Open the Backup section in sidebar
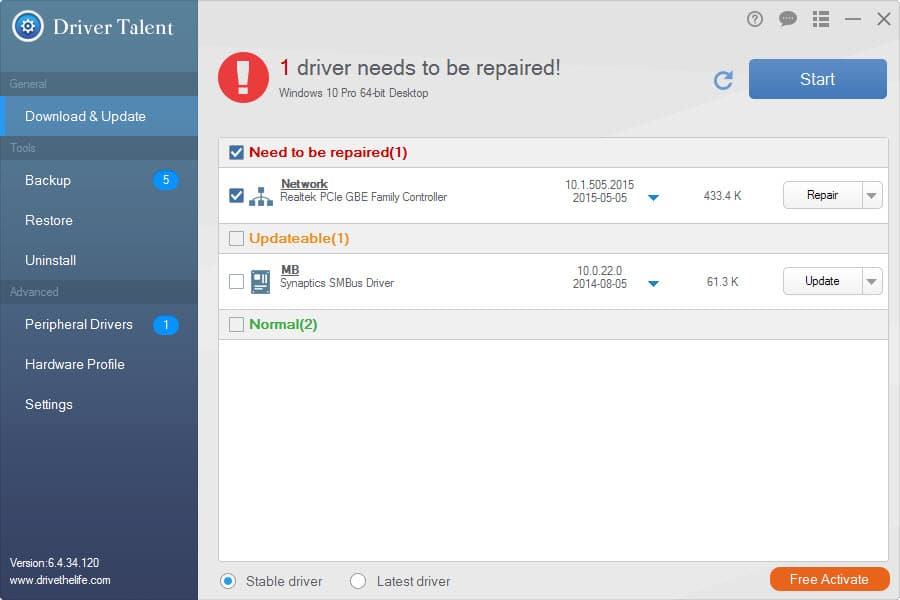 pyautogui.click(x=48, y=180)
